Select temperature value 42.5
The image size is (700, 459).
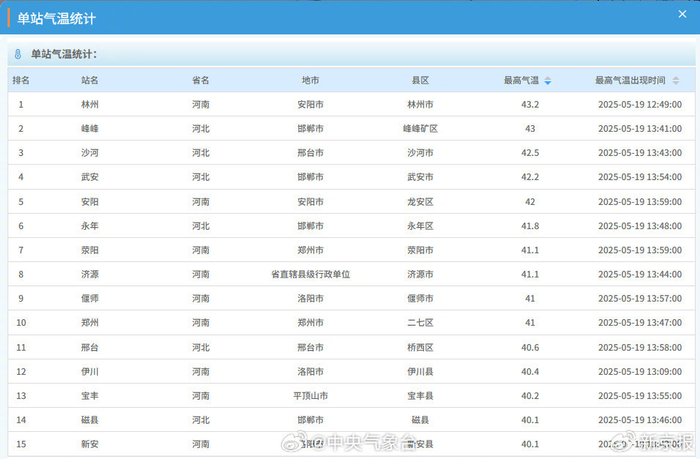[x=530, y=153]
